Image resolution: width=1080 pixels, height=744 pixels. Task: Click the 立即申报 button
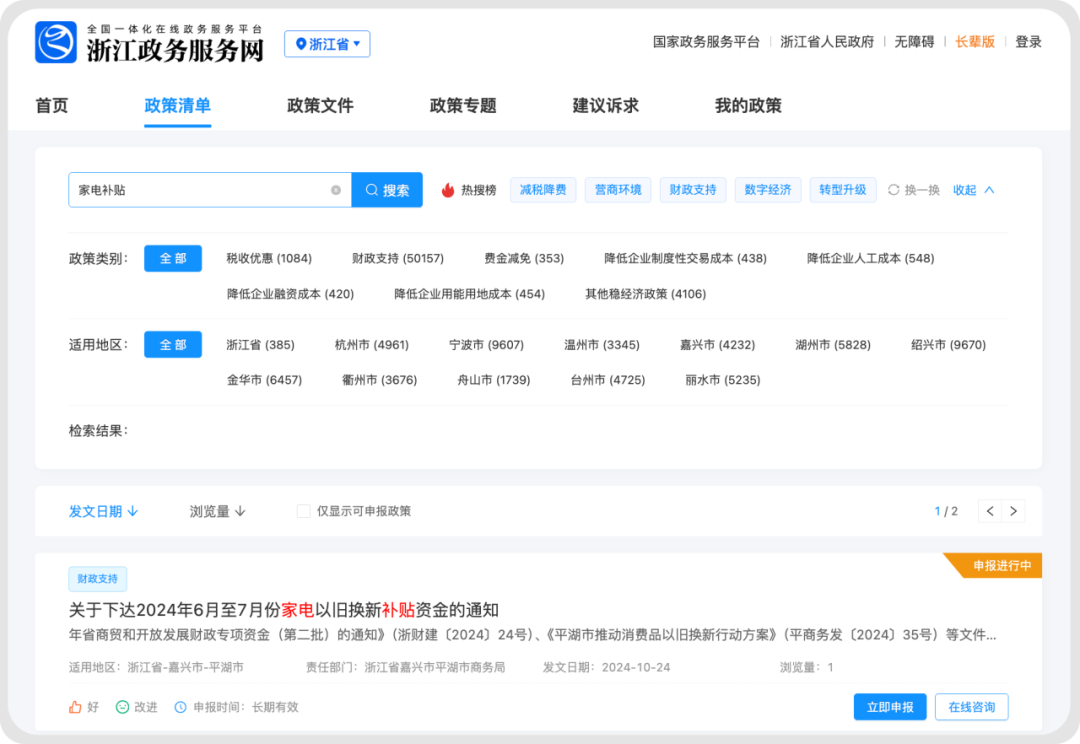(x=890, y=707)
